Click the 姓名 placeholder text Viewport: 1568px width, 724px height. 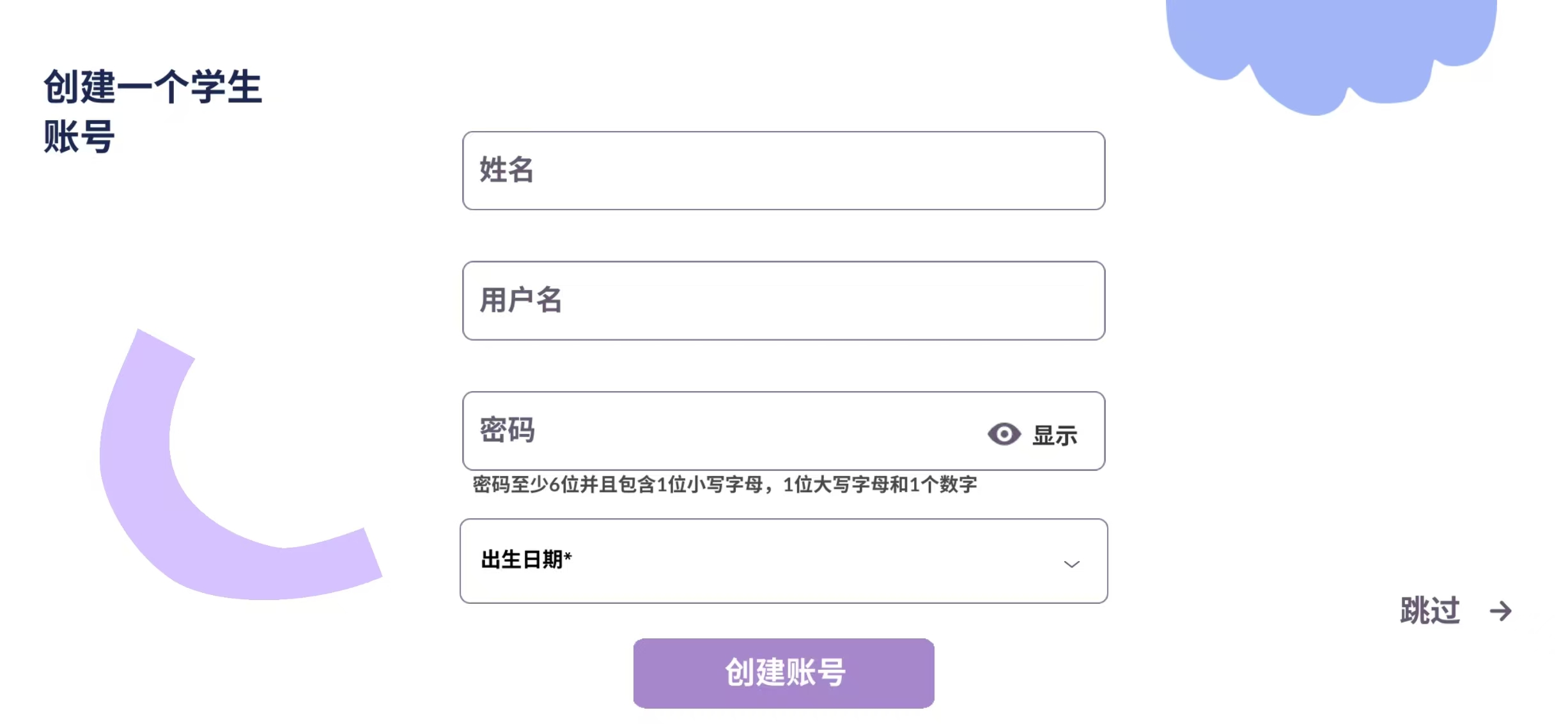point(506,170)
